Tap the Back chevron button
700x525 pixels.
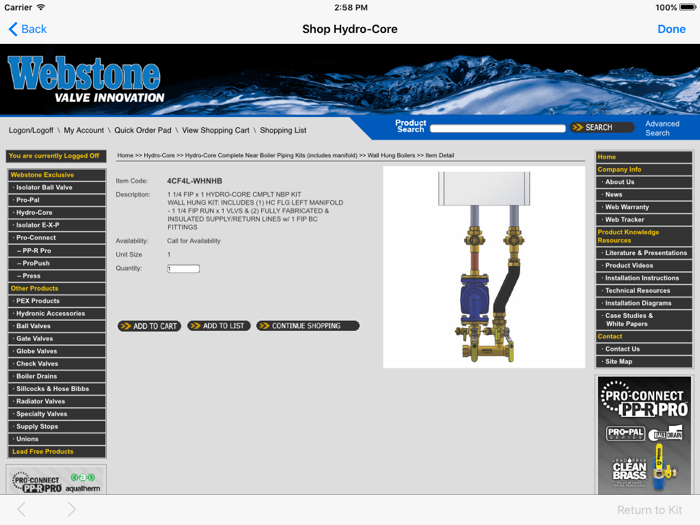pos(28,29)
